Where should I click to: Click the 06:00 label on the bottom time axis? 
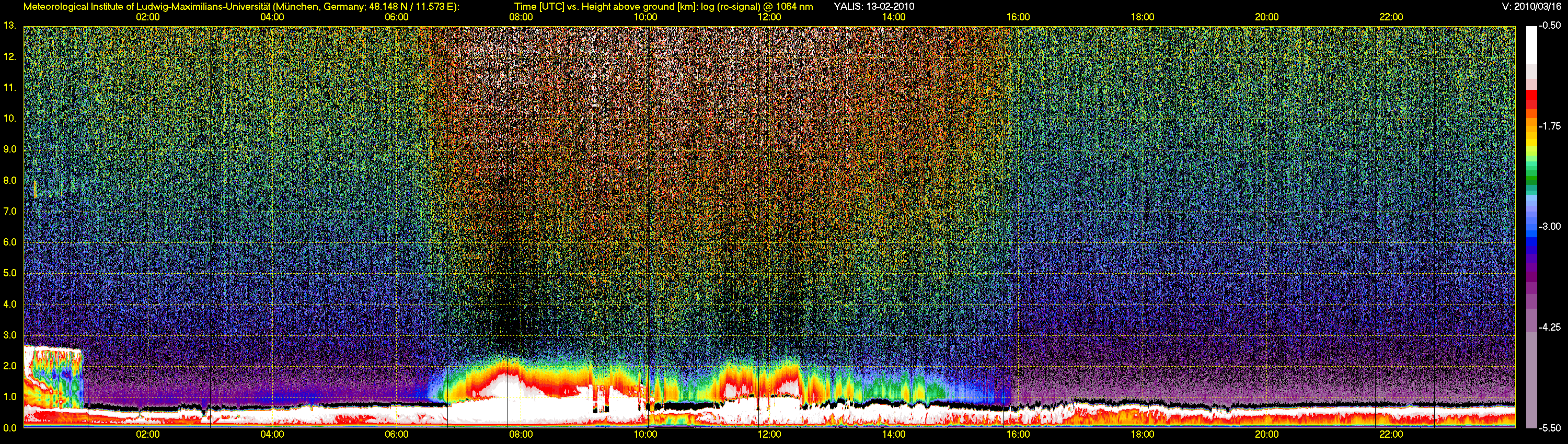396,434
